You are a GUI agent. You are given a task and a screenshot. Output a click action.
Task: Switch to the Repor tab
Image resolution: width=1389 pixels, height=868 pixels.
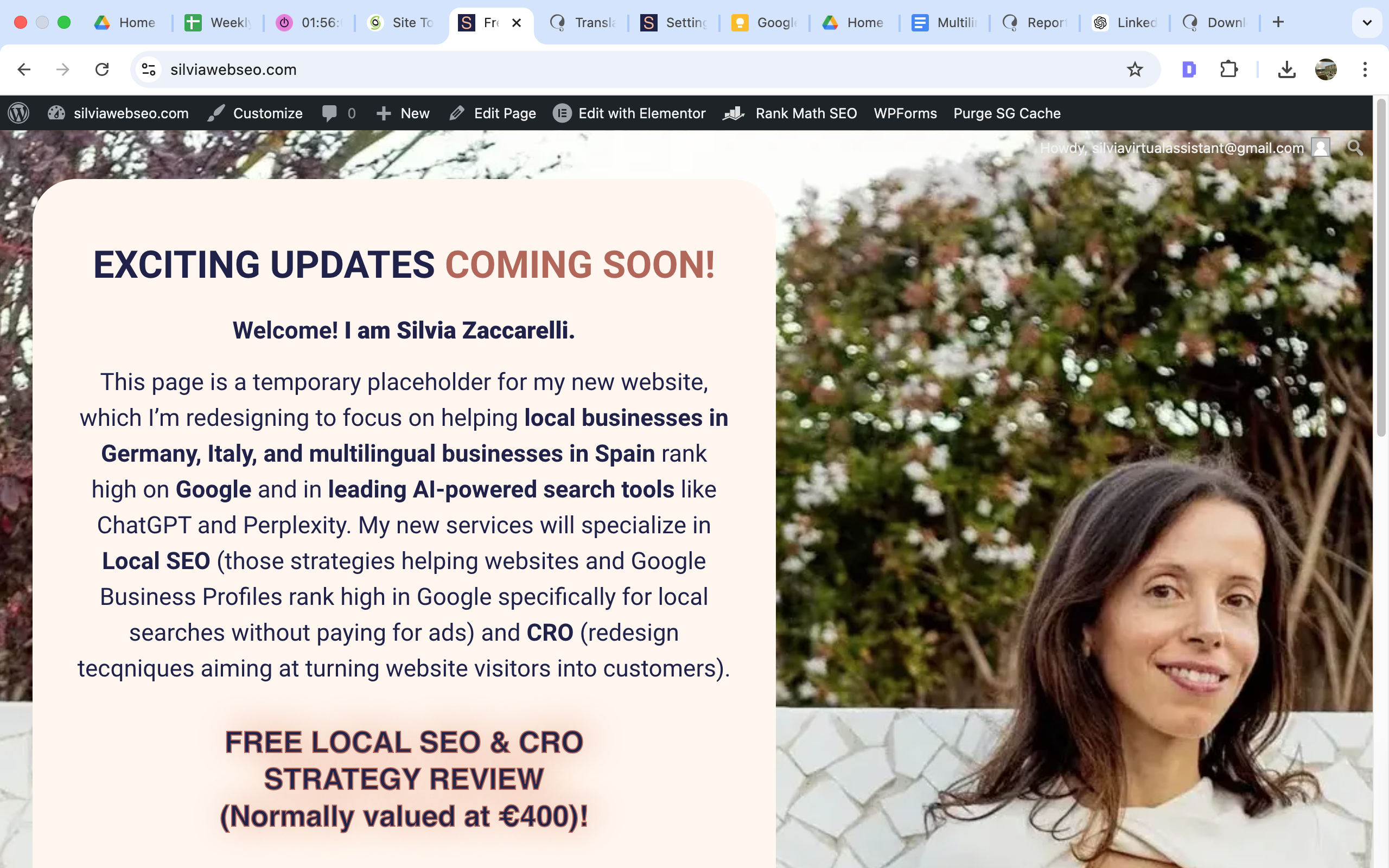click(1035, 22)
